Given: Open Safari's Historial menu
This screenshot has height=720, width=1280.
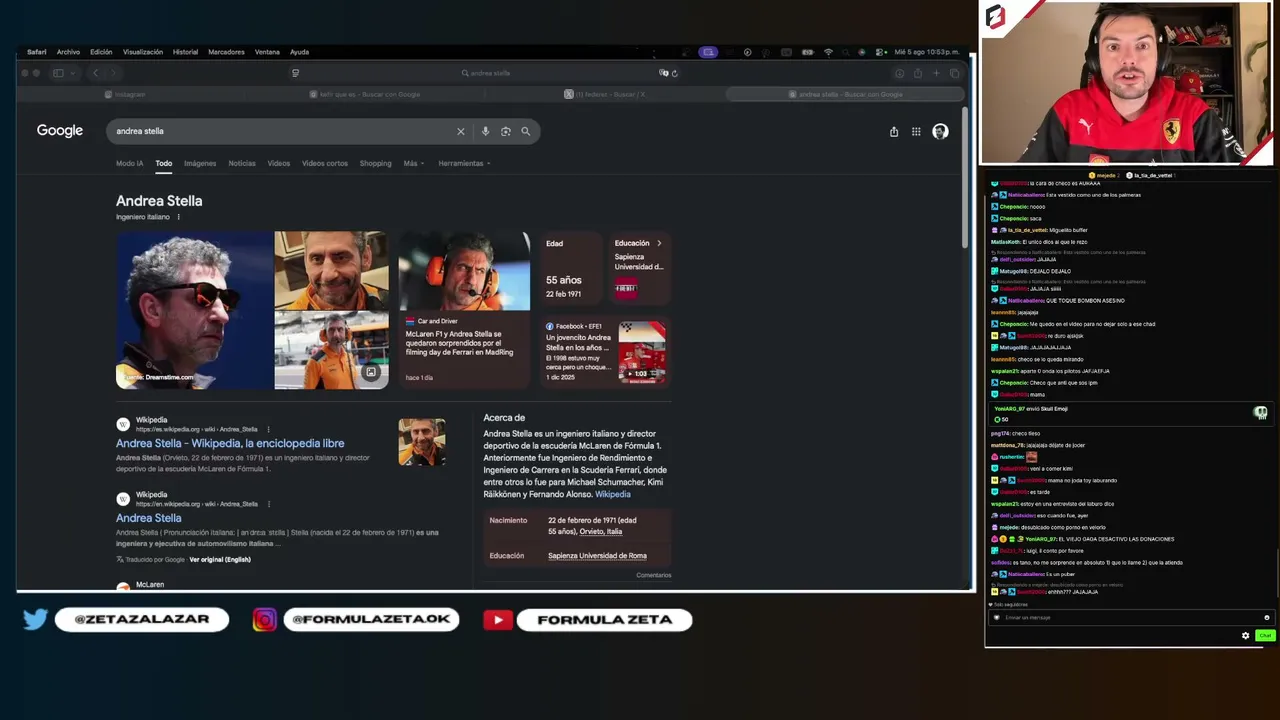Looking at the screenshot, I should pos(185,52).
